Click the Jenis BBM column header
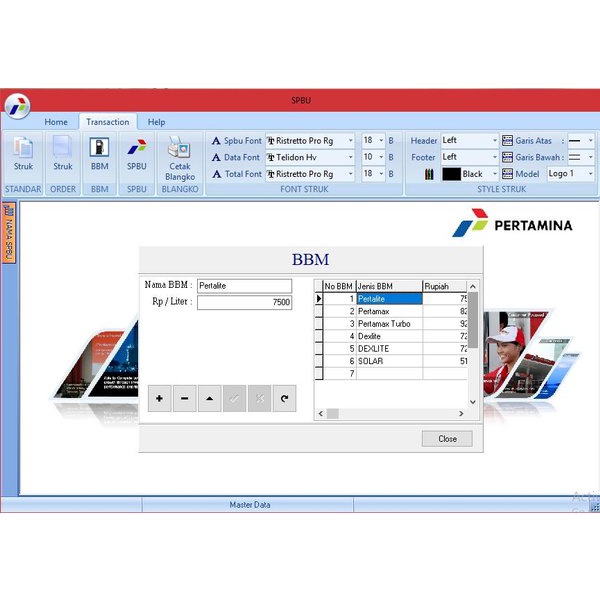The width and height of the screenshot is (600, 600). [389, 286]
